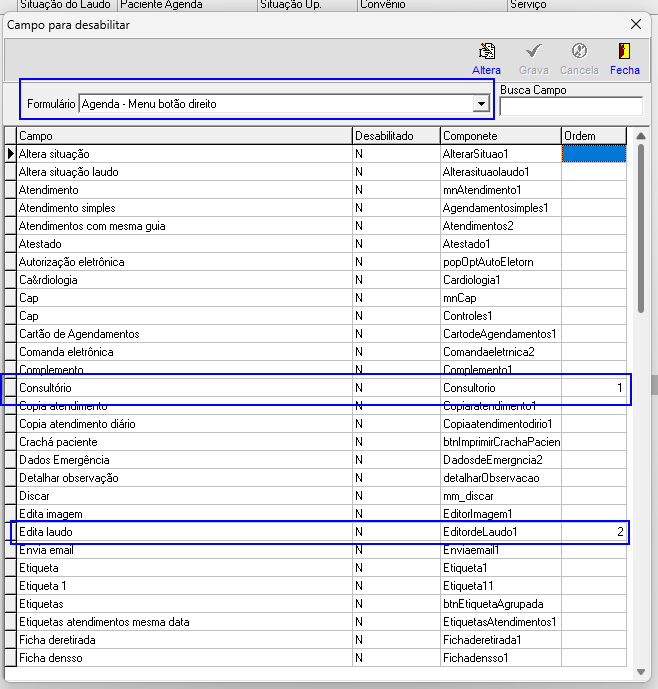Image resolution: width=658 pixels, height=689 pixels.
Task: Select the 'Edita laudo' row
Action: (315, 532)
